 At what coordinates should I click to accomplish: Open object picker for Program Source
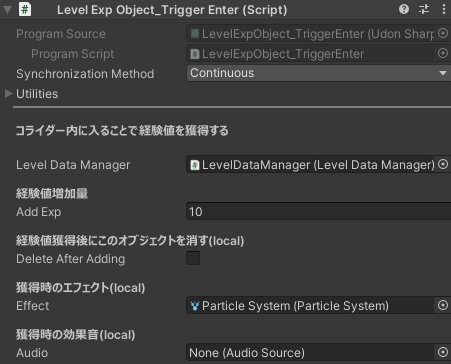coord(443,33)
